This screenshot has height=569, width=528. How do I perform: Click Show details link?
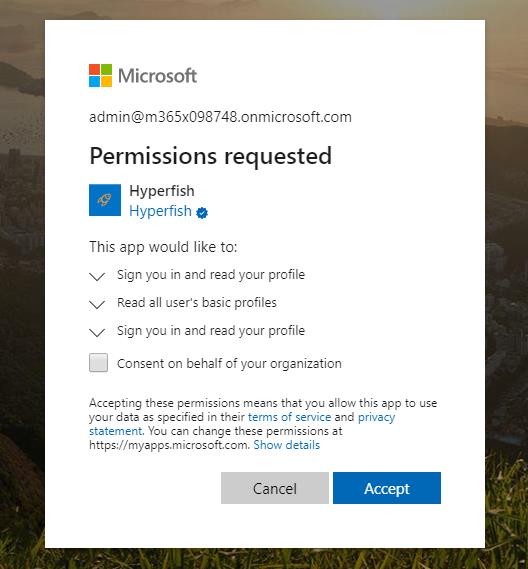[286, 445]
